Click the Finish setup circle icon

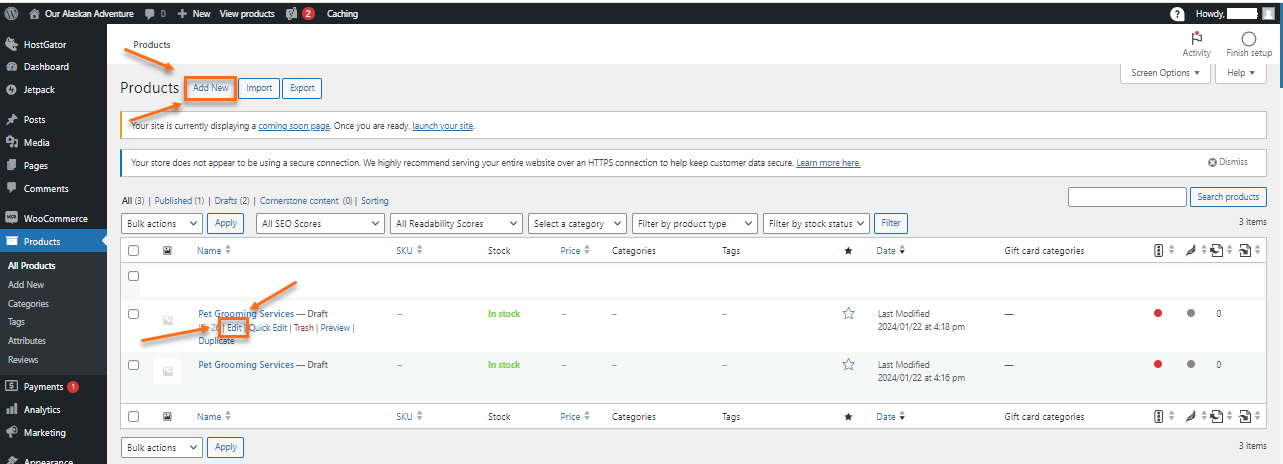click(x=1248, y=38)
